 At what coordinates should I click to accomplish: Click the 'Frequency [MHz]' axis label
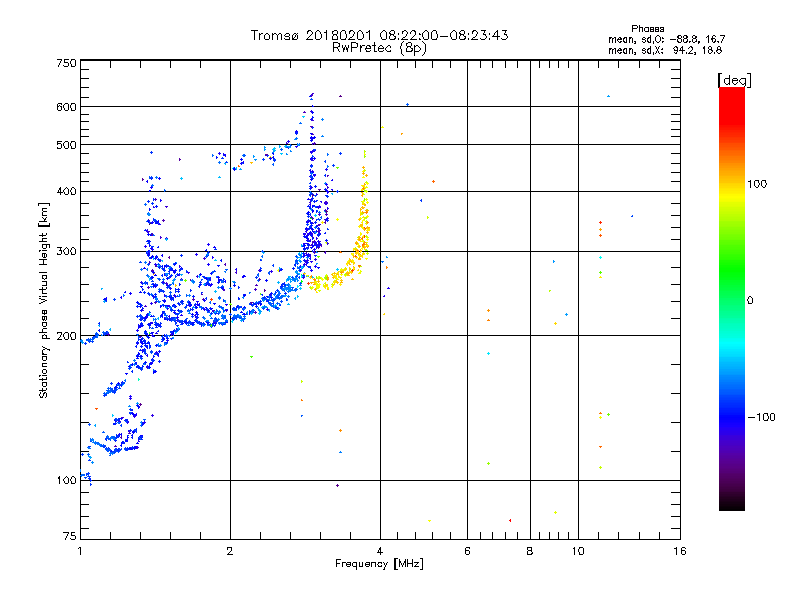[379, 563]
